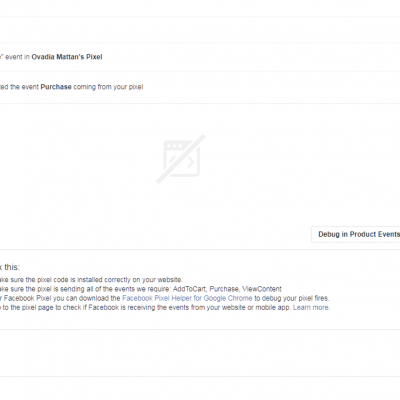Select the Ovadia Mattan's Pixel name
Viewport: 400px width, 400px height.
[x=67, y=57]
